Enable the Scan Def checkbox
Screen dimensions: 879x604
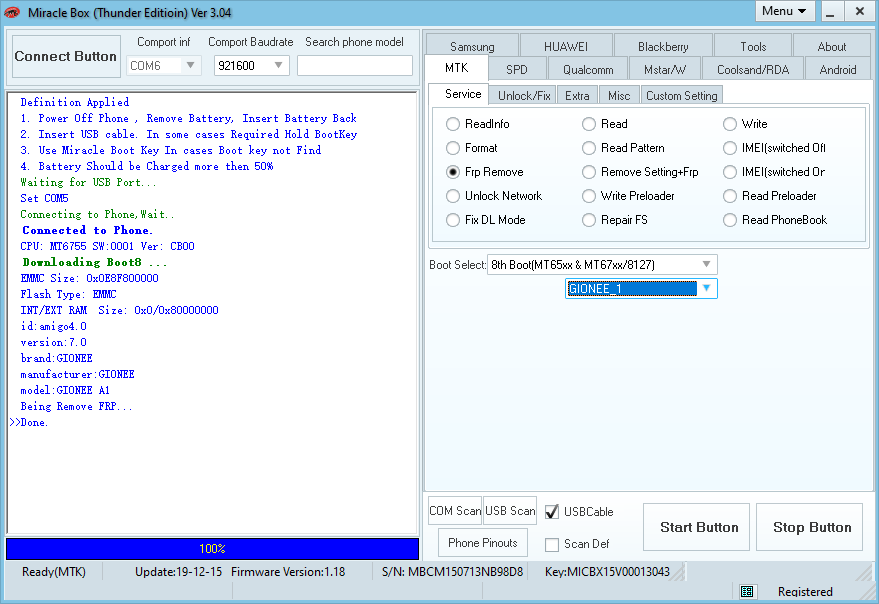552,544
